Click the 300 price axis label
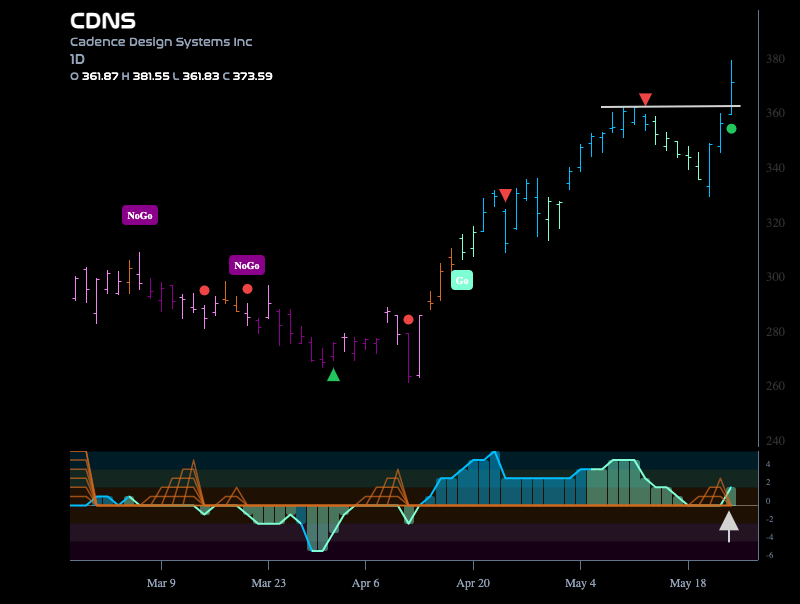The width and height of the screenshot is (800, 604). point(775,276)
